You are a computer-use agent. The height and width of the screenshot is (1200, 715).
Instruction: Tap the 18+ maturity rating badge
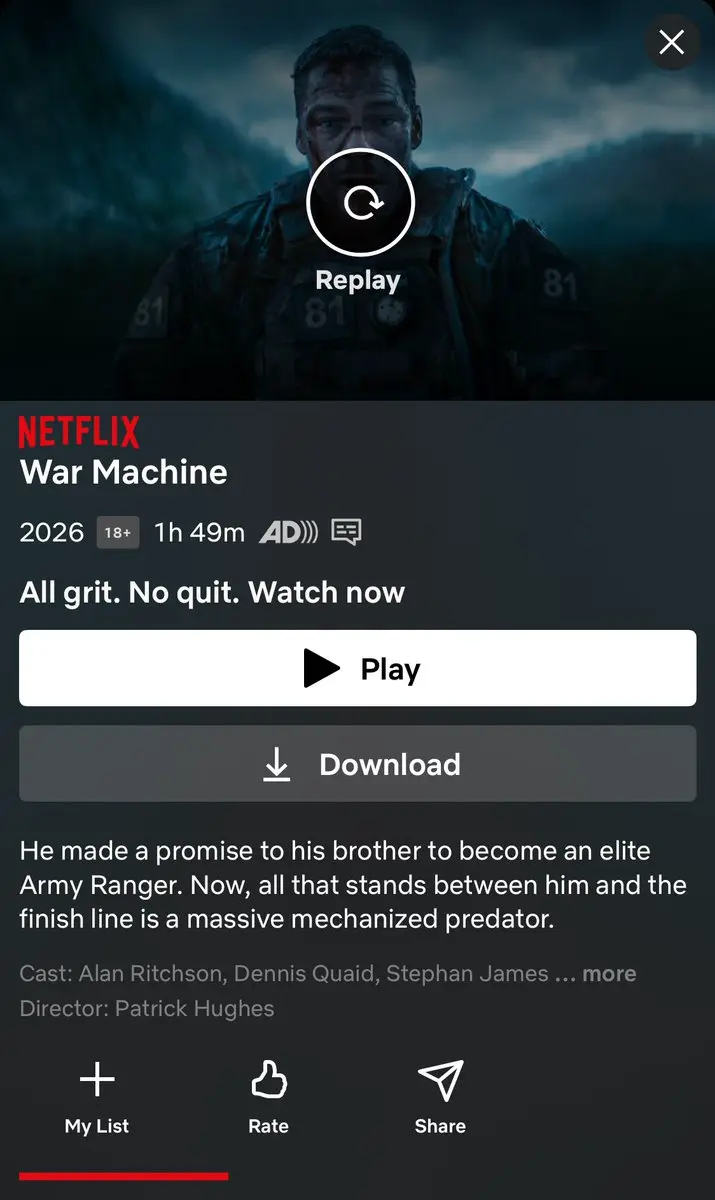click(x=118, y=533)
